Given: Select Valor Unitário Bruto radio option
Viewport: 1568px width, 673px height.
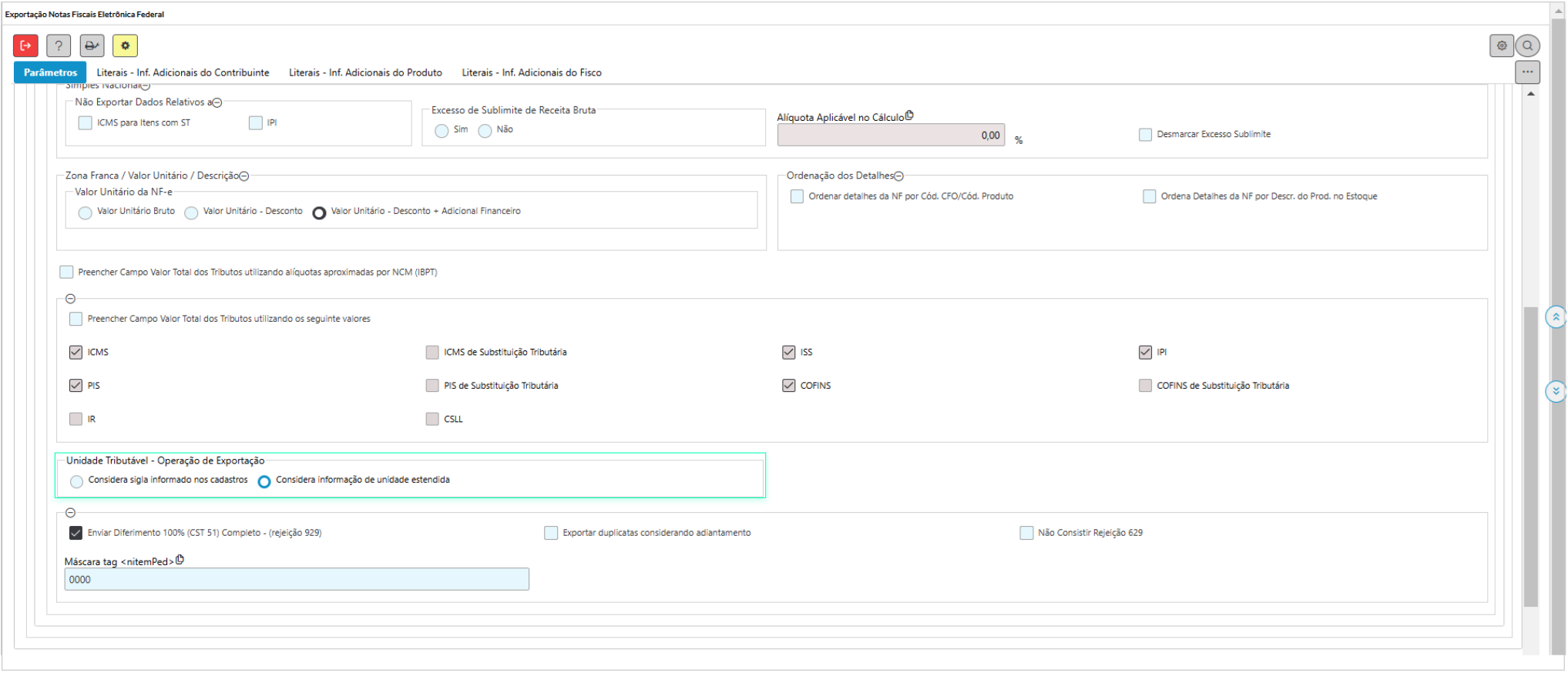Looking at the screenshot, I should pyautogui.click(x=85, y=213).
